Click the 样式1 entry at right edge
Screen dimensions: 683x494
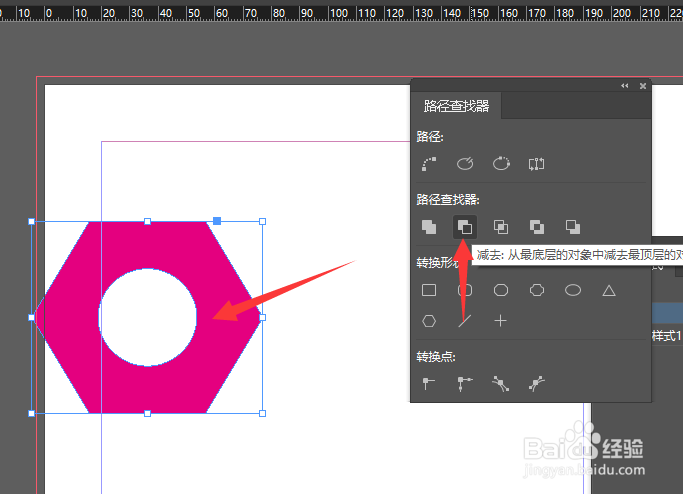[x=666, y=336]
